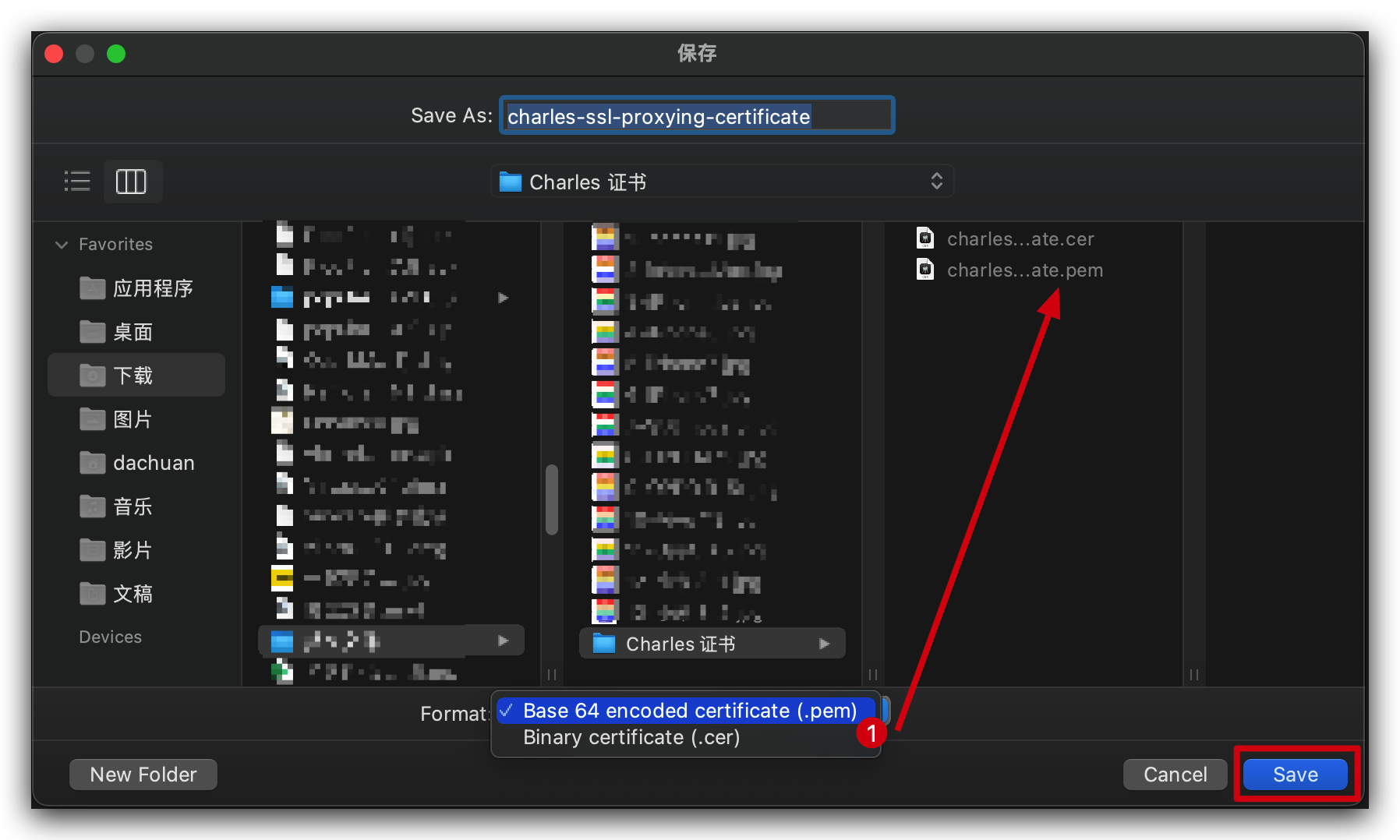Screen dimensions: 1400x840
Task: Select 下载 in the sidebar
Action: tap(136, 376)
